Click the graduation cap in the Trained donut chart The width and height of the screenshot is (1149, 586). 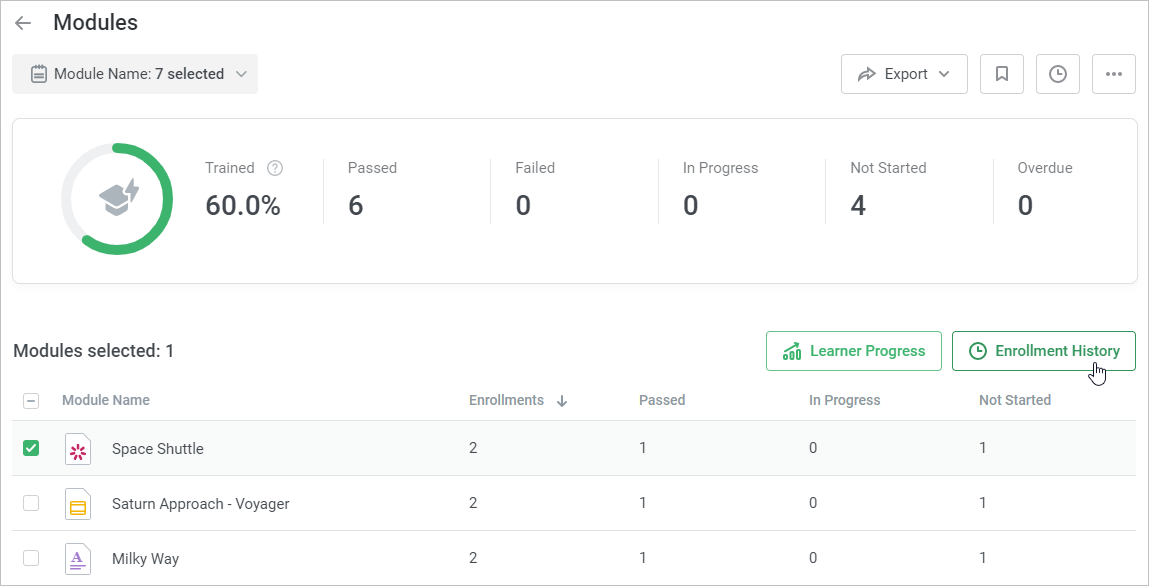point(117,198)
